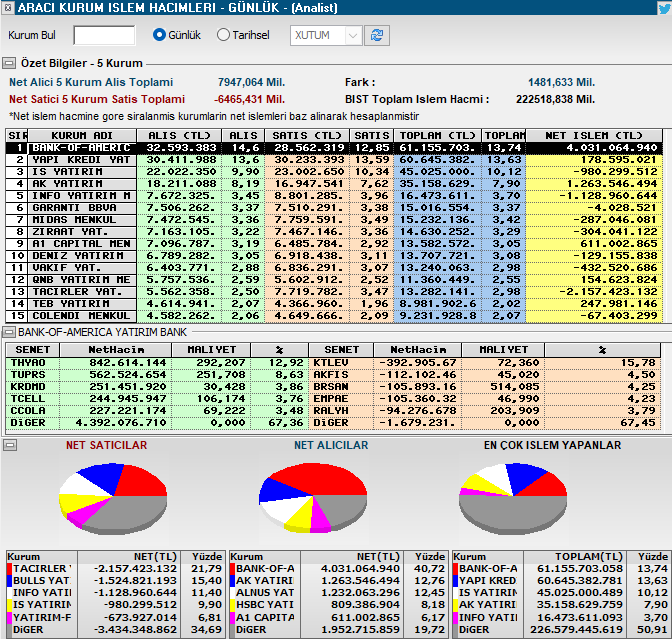Click the refresh icon next to XUTUM

[377, 35]
